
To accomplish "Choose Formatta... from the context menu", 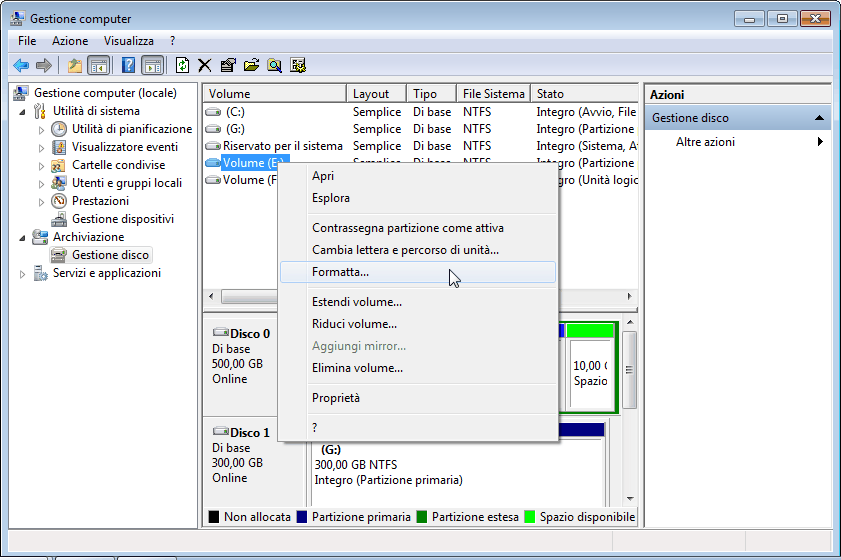I will pos(418,272).
